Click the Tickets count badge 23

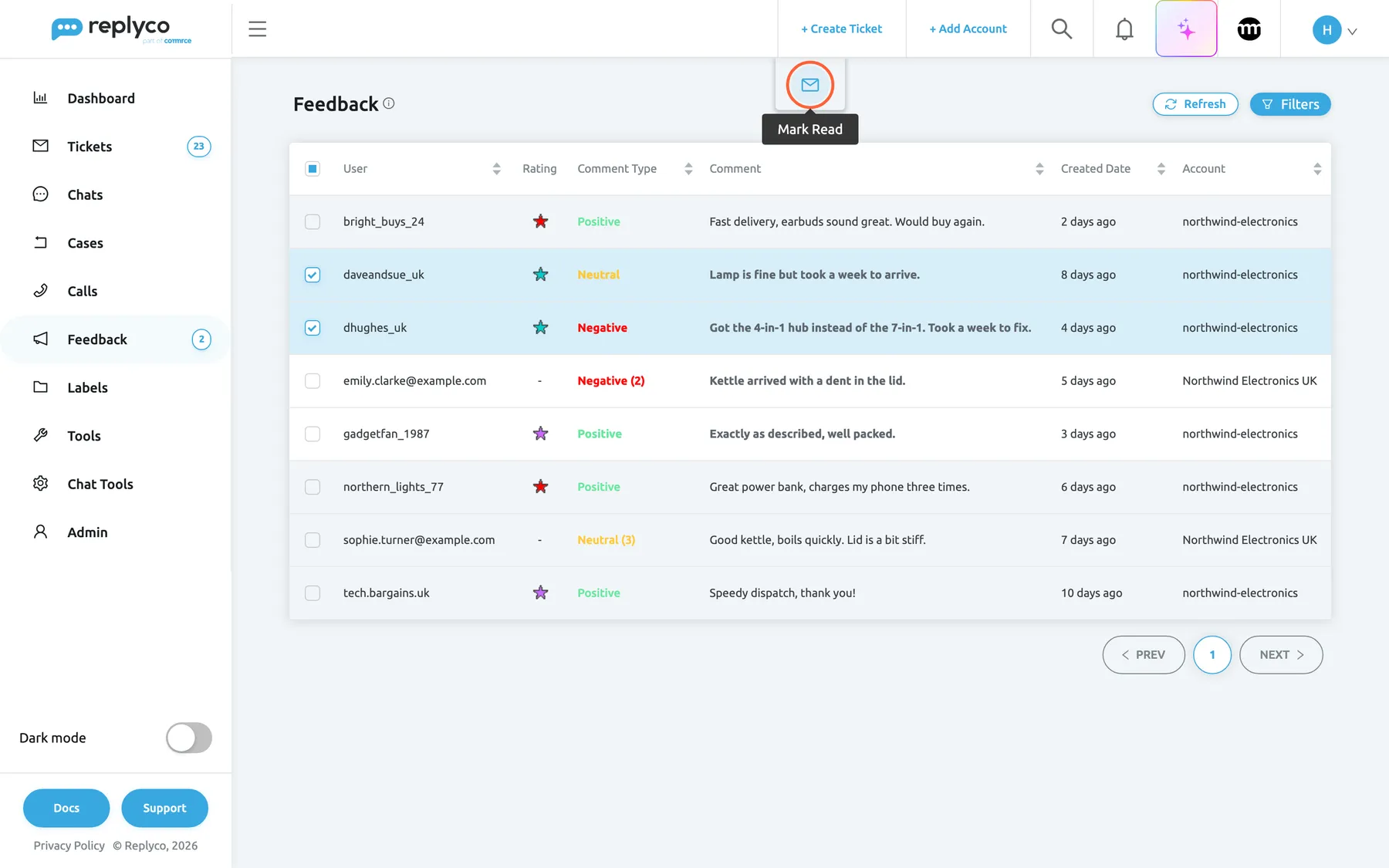coord(199,147)
